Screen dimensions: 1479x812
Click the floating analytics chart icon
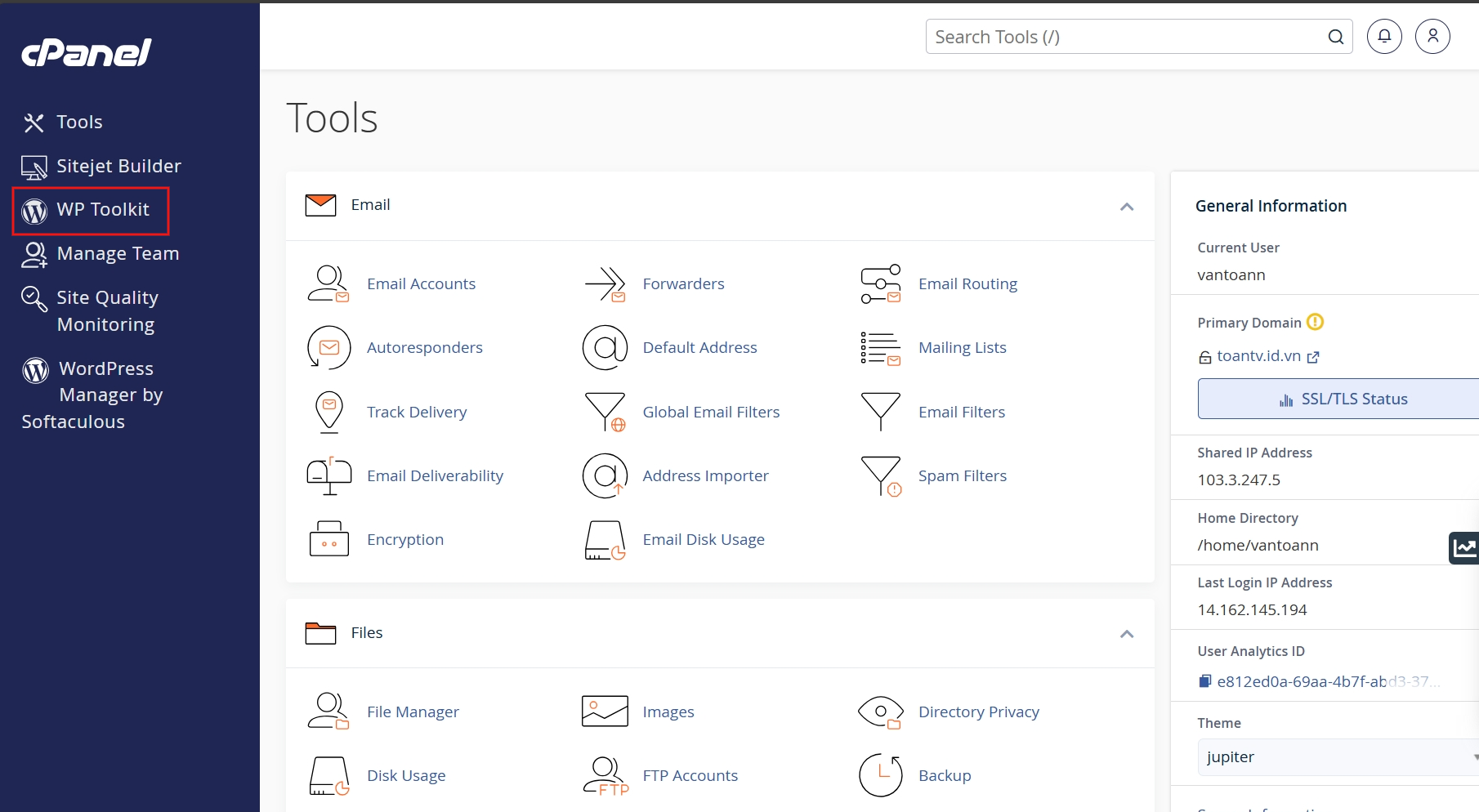click(x=1464, y=547)
